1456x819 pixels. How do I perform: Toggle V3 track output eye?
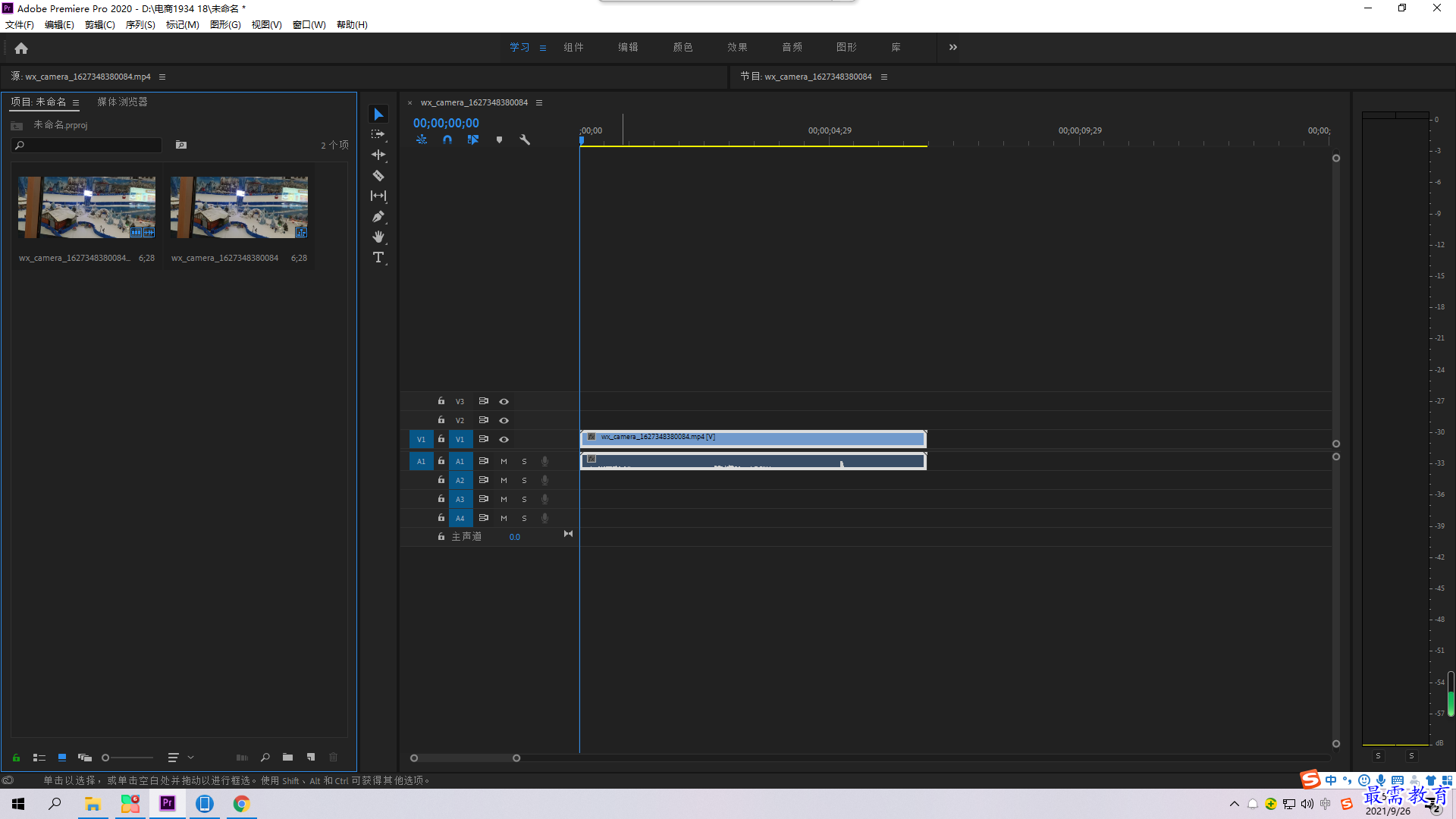pyautogui.click(x=504, y=401)
